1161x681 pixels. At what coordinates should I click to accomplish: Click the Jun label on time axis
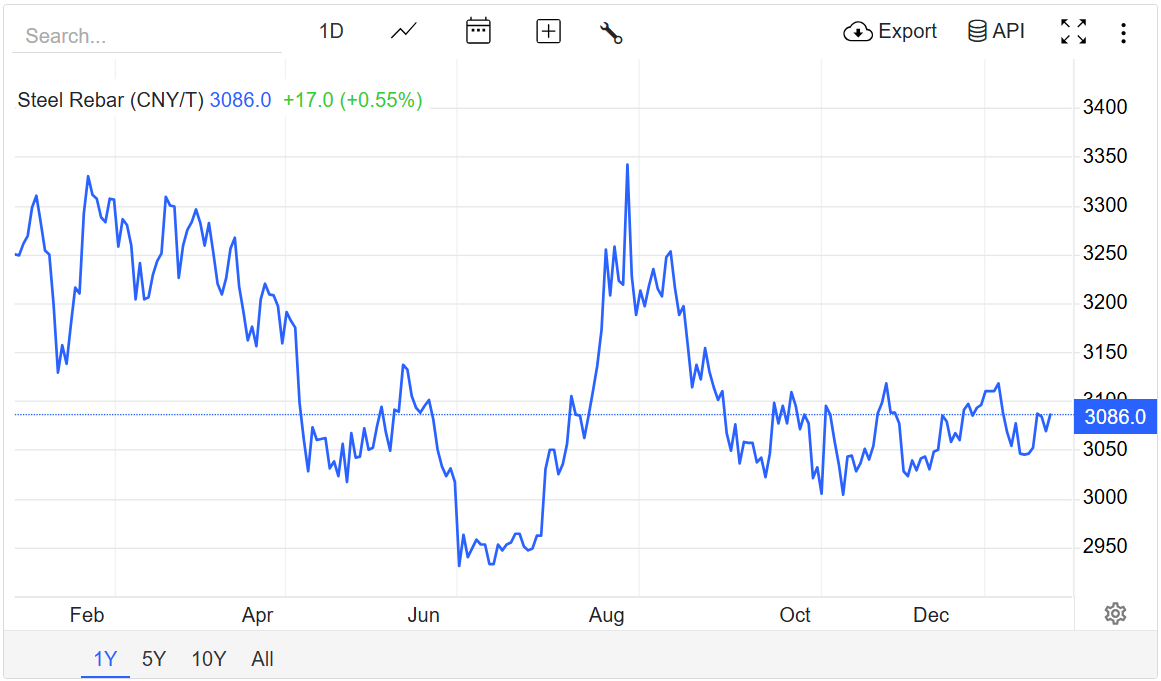423,615
